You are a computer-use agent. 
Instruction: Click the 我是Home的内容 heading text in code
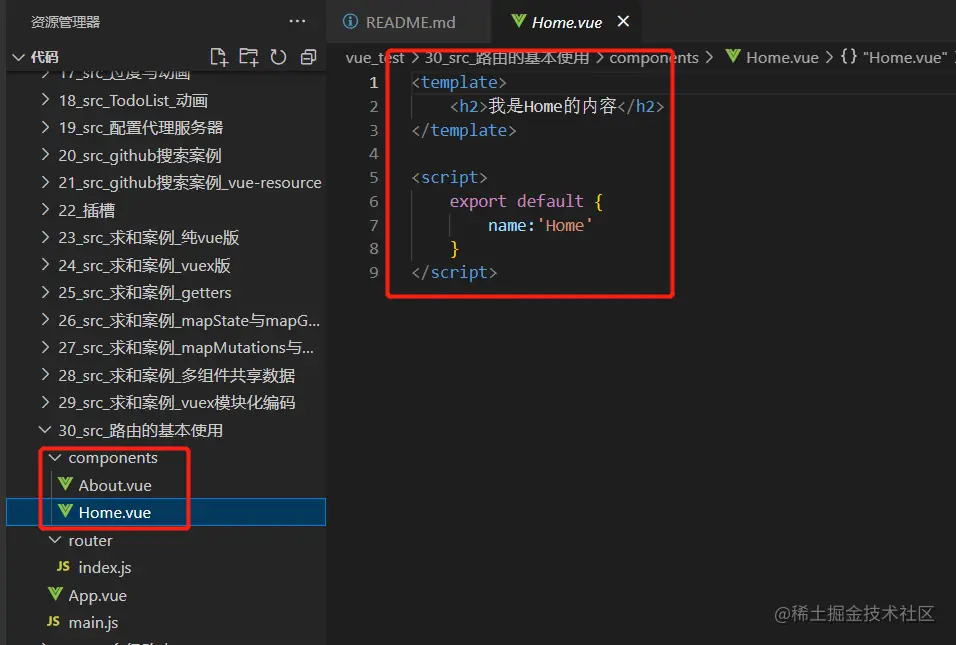[x=552, y=106]
